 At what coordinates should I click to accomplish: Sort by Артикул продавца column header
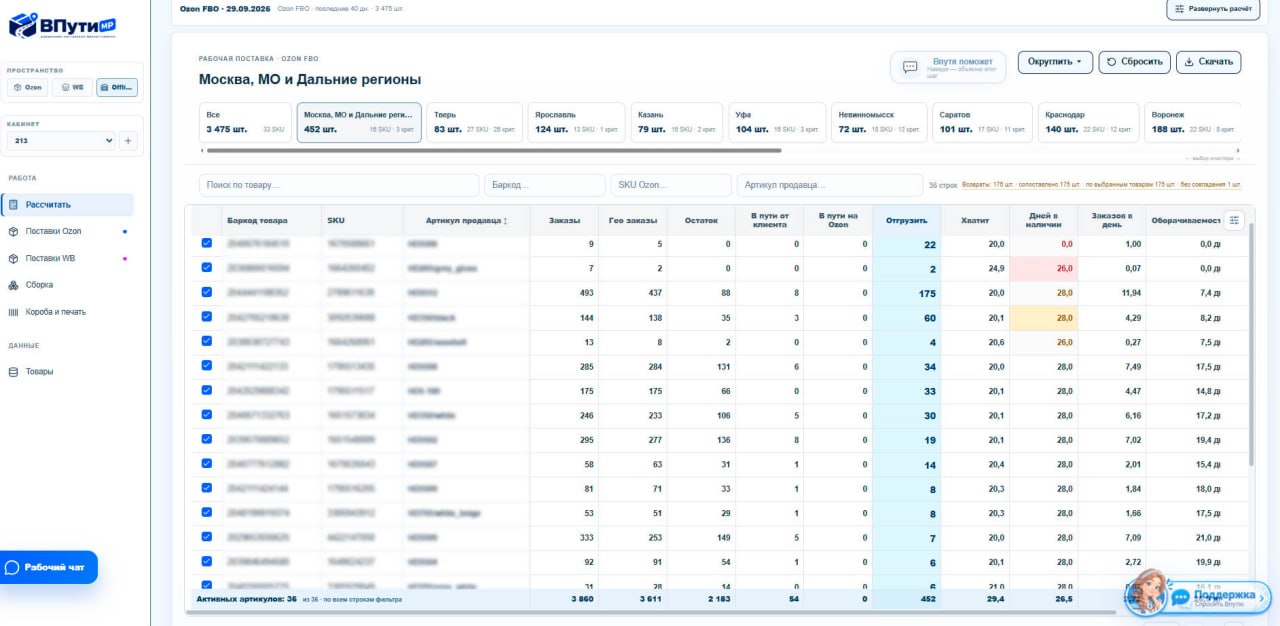pos(466,220)
